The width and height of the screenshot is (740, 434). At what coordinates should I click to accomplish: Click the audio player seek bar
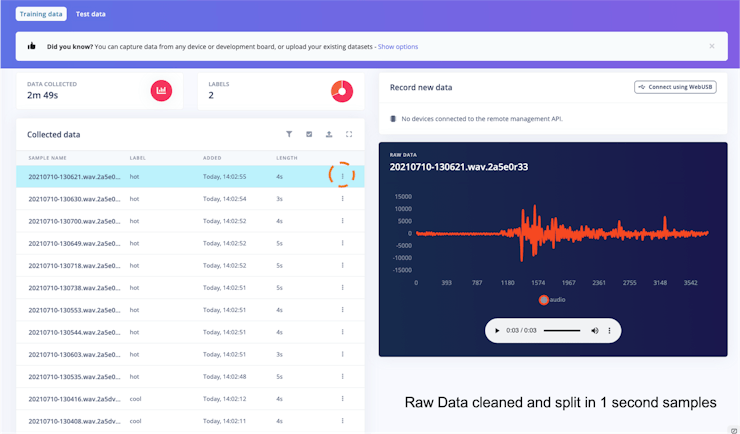click(561, 330)
